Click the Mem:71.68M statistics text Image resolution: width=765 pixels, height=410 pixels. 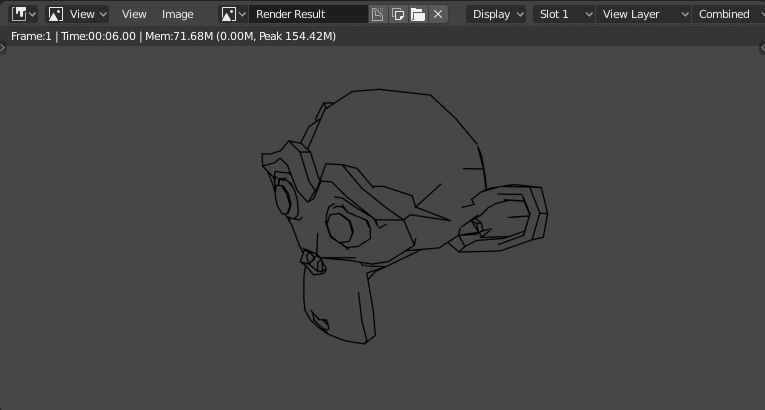241,36
